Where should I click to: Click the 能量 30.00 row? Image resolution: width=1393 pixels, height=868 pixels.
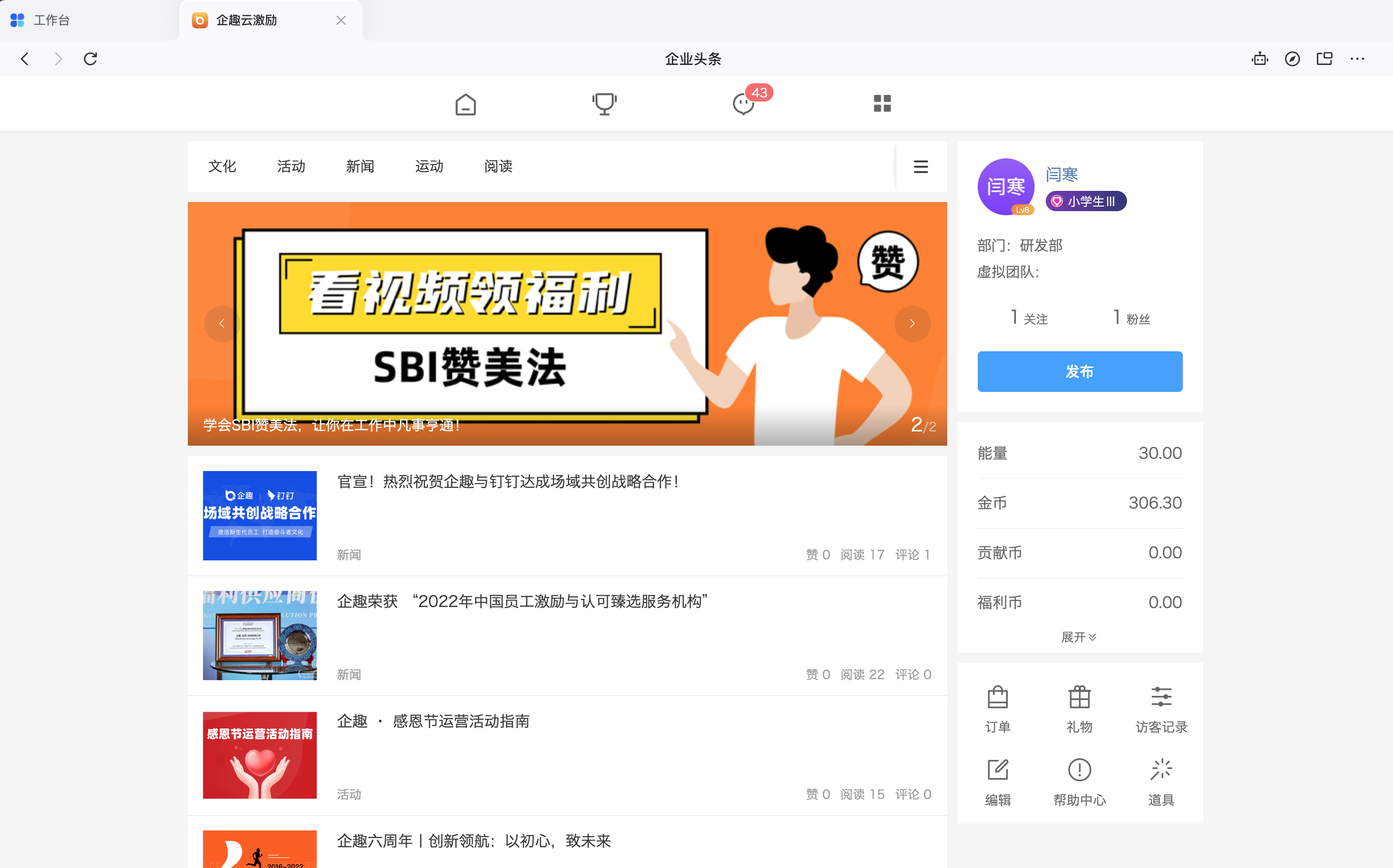[x=1080, y=453]
